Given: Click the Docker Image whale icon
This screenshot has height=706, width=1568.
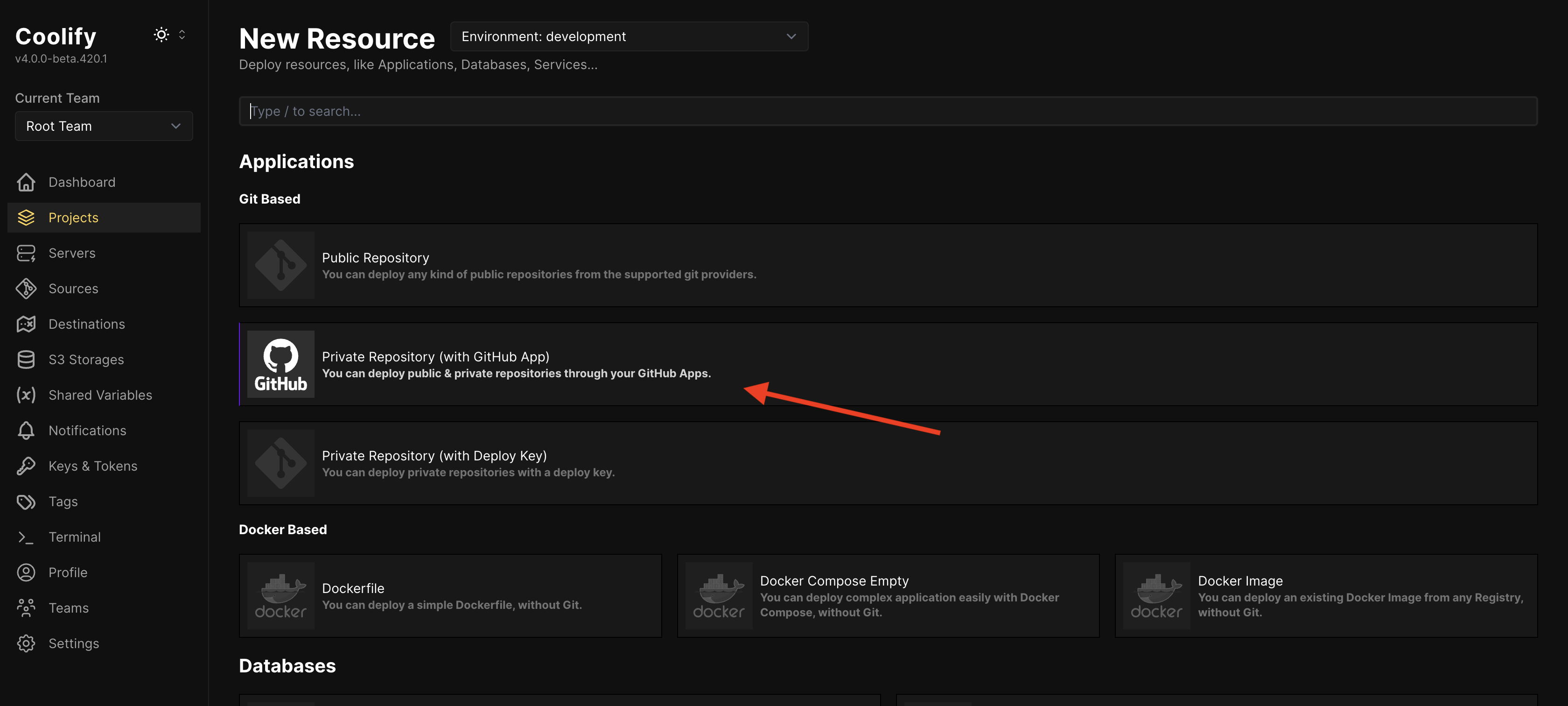Looking at the screenshot, I should pos(1156,596).
